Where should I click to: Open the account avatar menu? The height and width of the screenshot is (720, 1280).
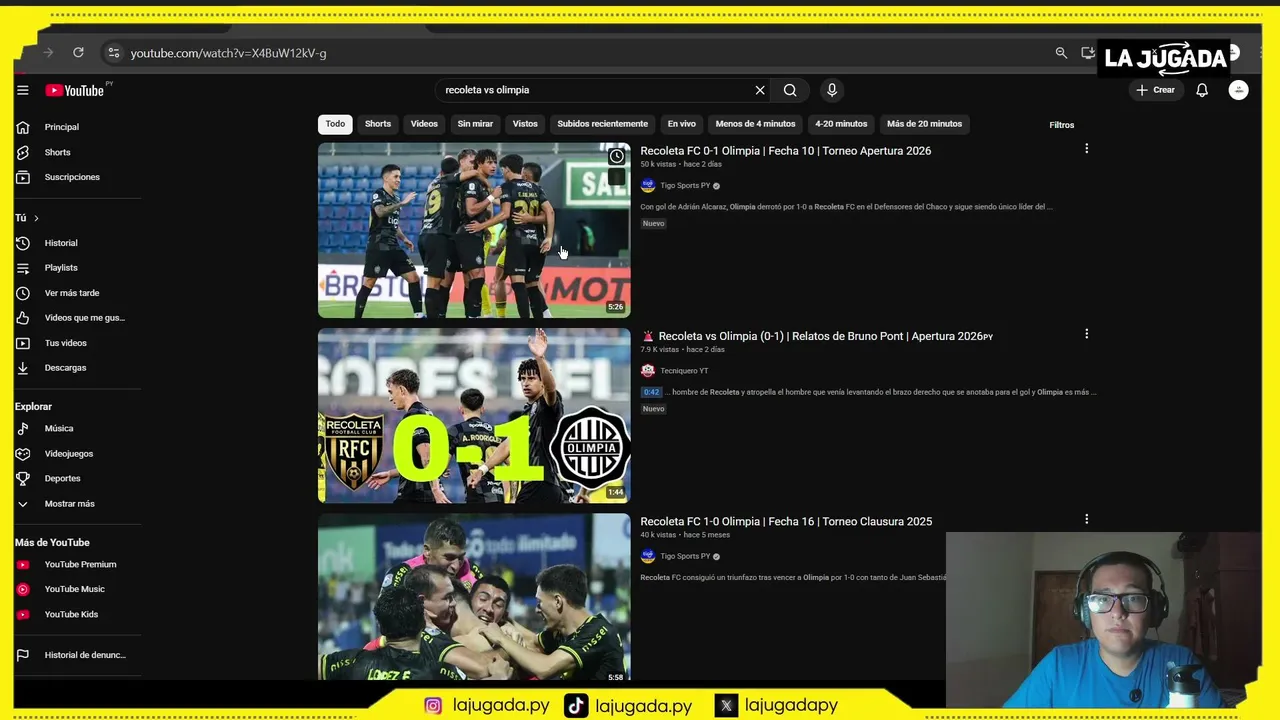tap(1238, 90)
